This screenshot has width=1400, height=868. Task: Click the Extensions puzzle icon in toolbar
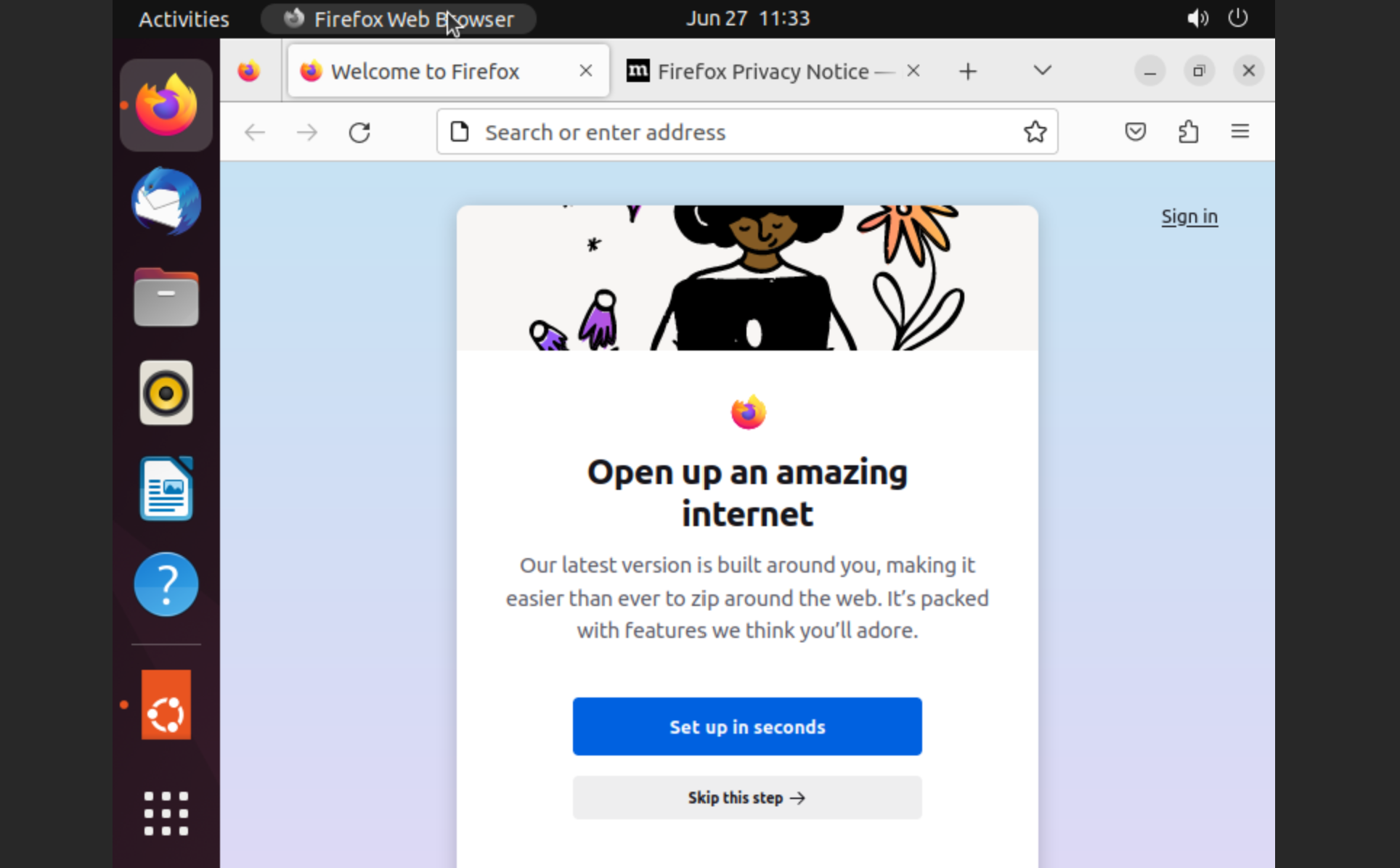pos(1189,131)
